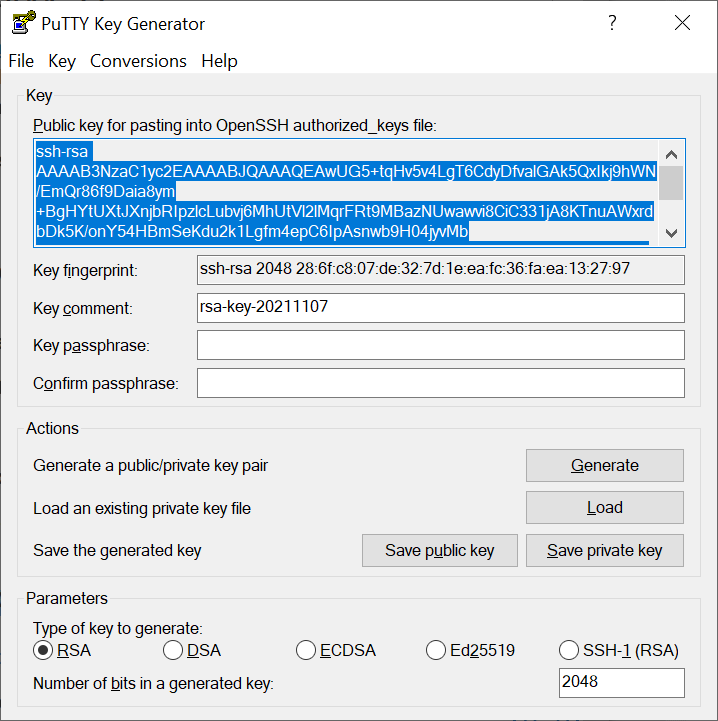Open the Key menu
718x721 pixels.
click(x=62, y=61)
